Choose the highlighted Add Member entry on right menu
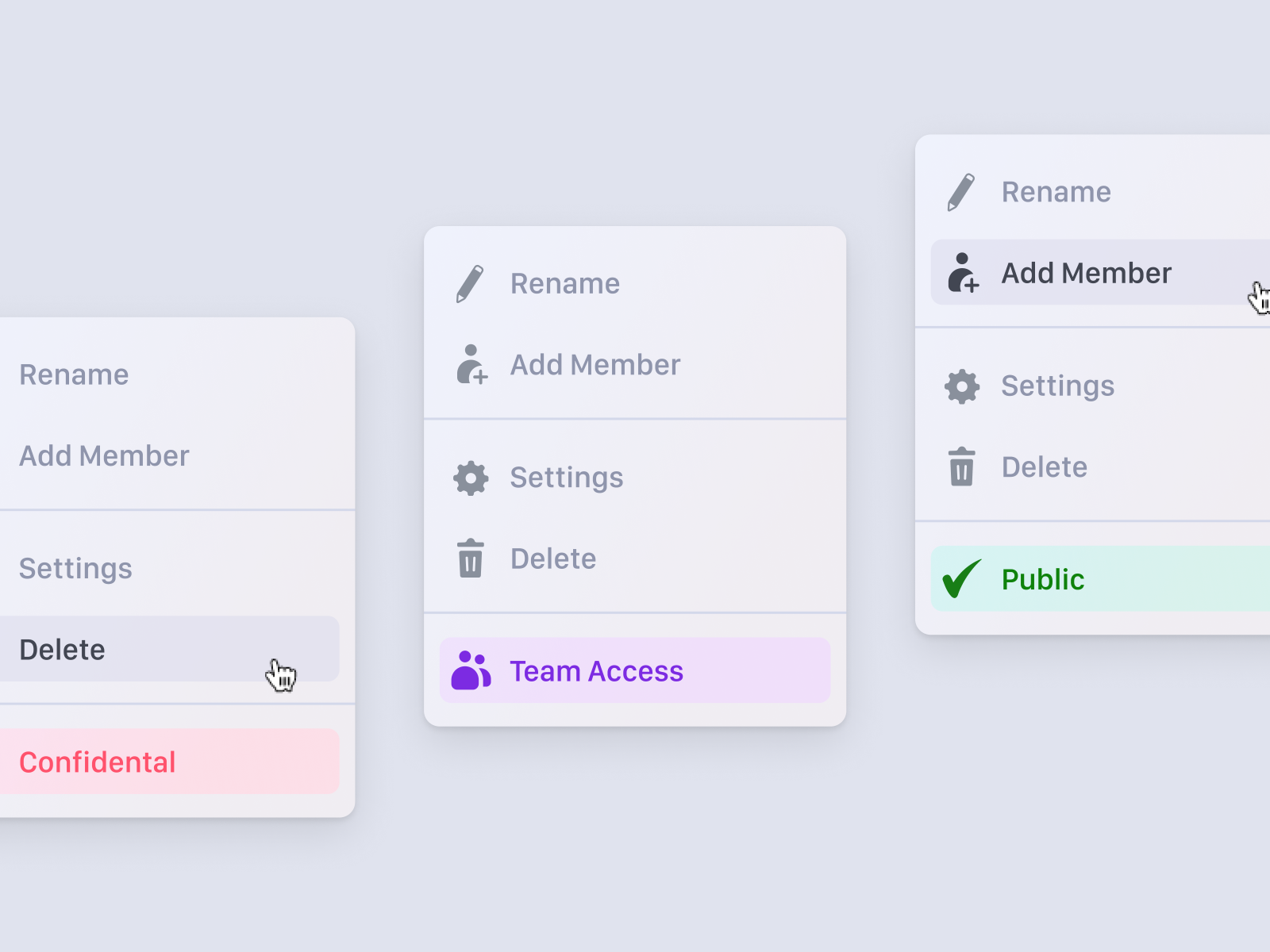Viewport: 1270px width, 952px height. tap(1086, 273)
